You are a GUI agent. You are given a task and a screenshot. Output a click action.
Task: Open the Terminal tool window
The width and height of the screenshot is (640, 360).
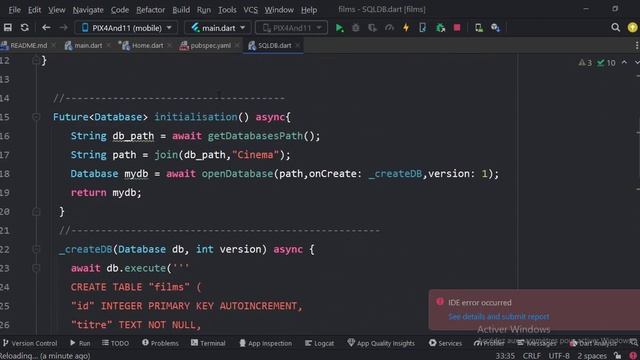pyautogui.click(x=208, y=343)
